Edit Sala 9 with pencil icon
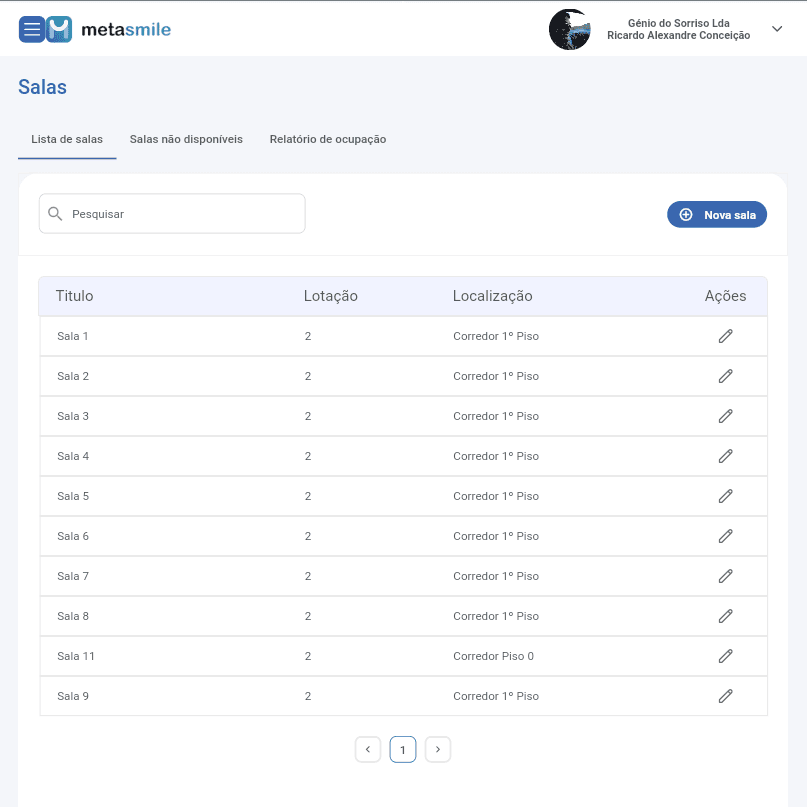The height and width of the screenshot is (807, 807). 726,696
